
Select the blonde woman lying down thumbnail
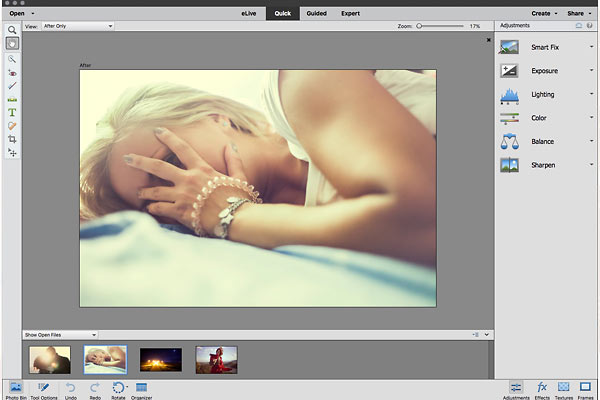point(105,360)
